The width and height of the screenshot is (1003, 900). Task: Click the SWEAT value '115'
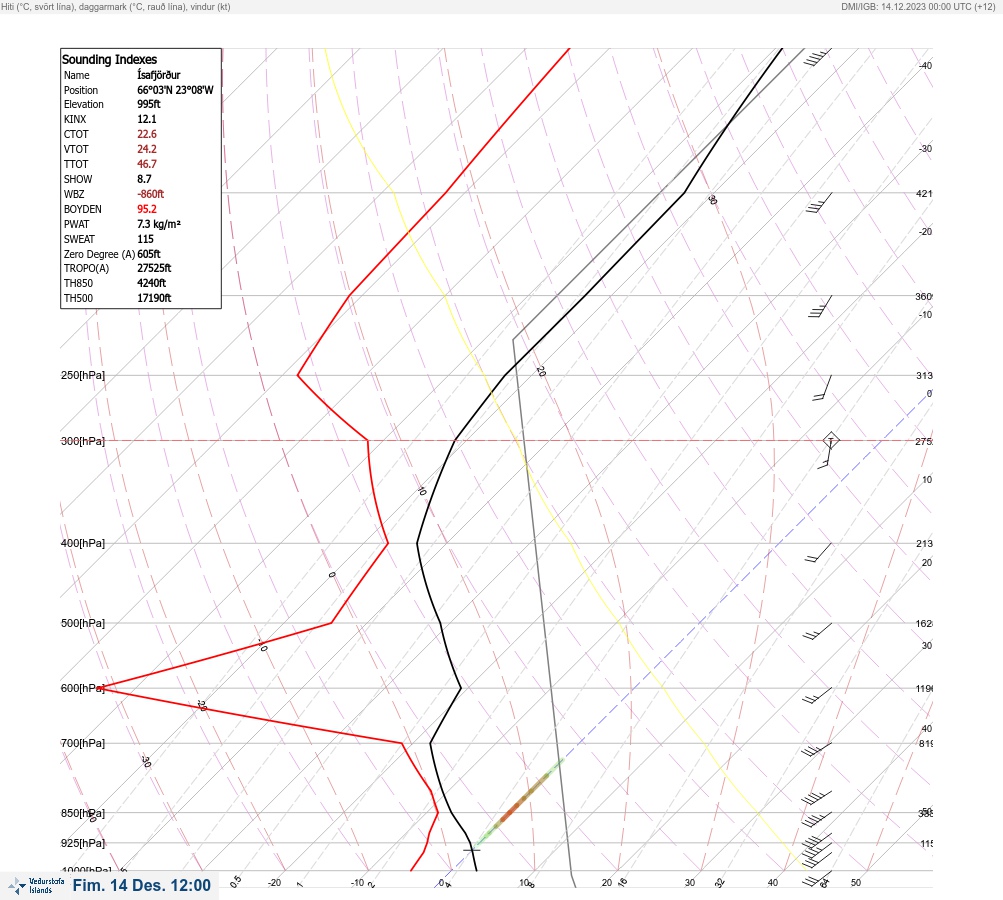tap(145, 239)
